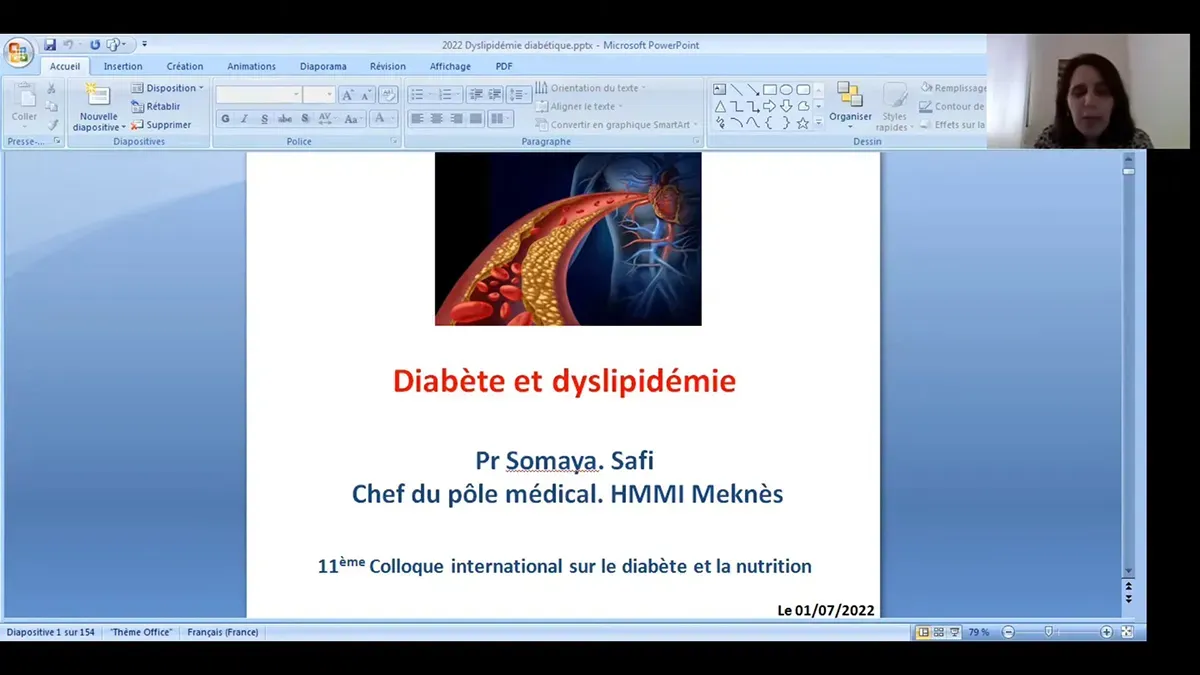Open the Insertion ribbon tab
Image resolution: width=1200 pixels, height=675 pixels.
click(123, 66)
